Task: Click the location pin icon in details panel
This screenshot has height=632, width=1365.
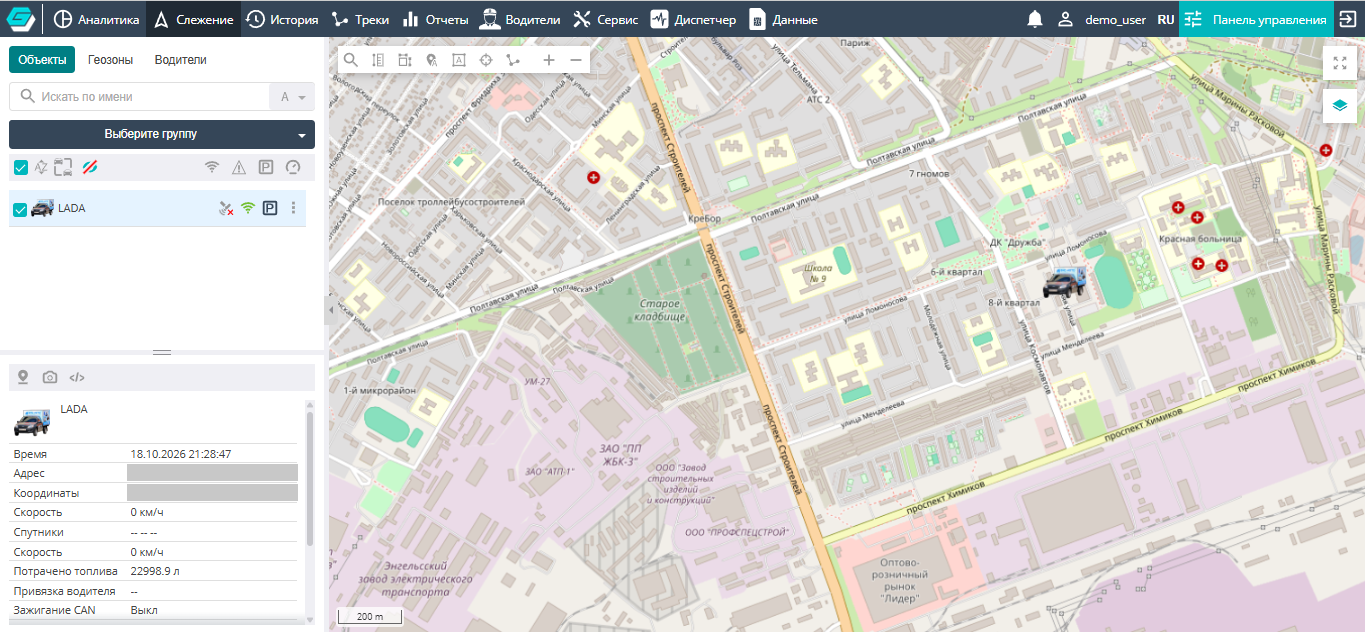Action: coord(23,377)
